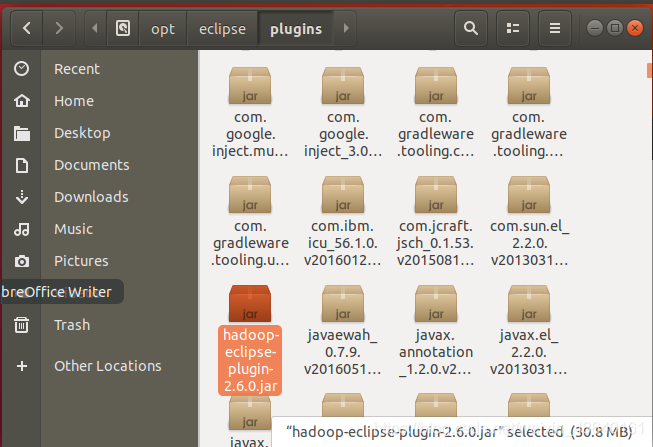The height and width of the screenshot is (447, 653).
Task: Open Desktop in the sidebar
Action: coord(82,133)
